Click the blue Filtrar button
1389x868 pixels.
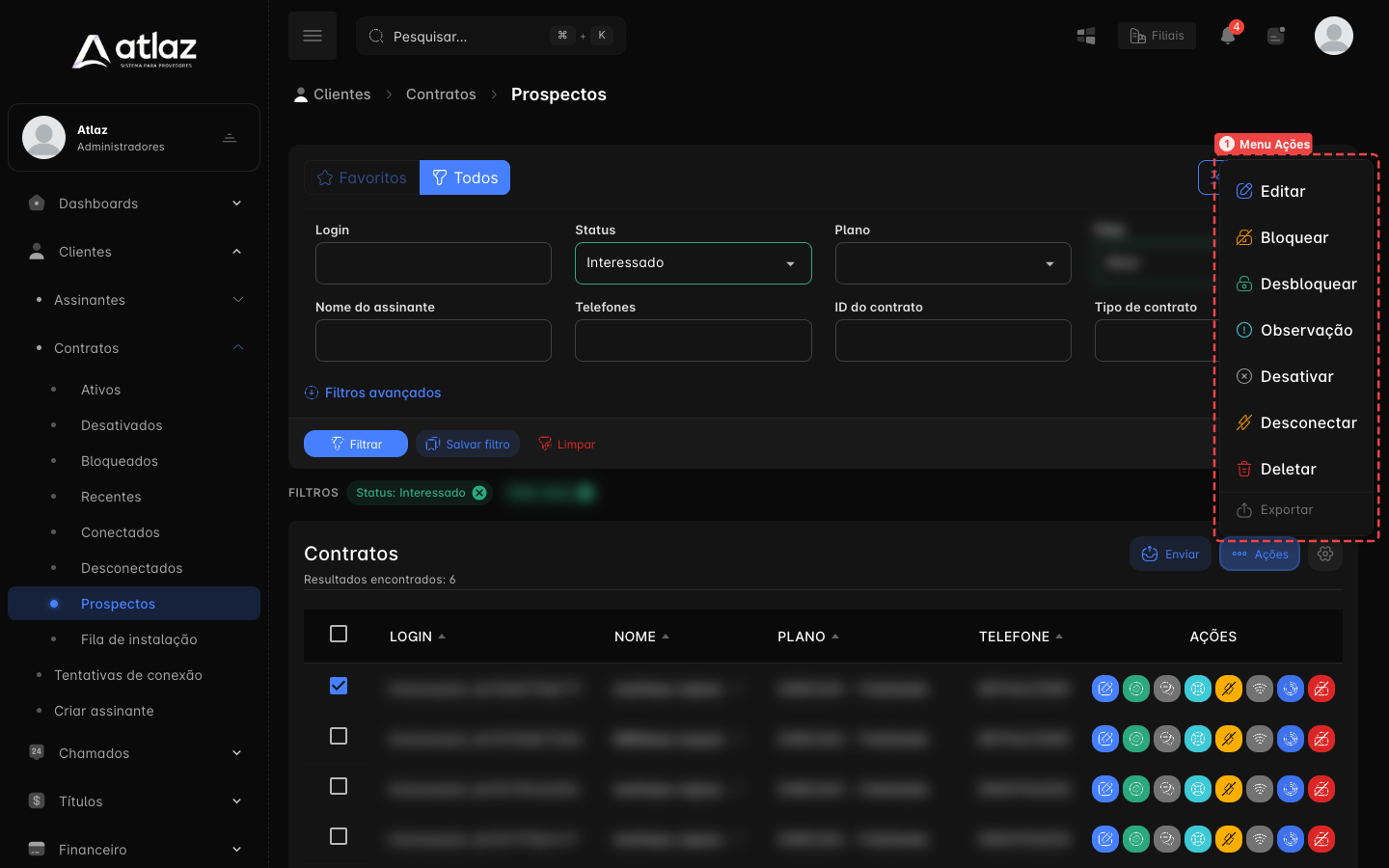click(x=356, y=444)
